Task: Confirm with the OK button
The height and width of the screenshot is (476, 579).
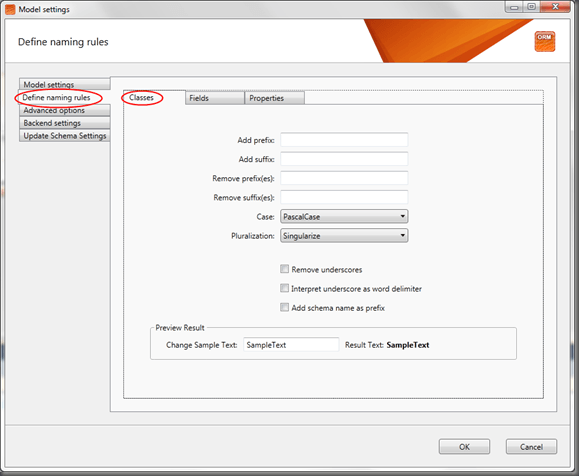Action: 464,447
